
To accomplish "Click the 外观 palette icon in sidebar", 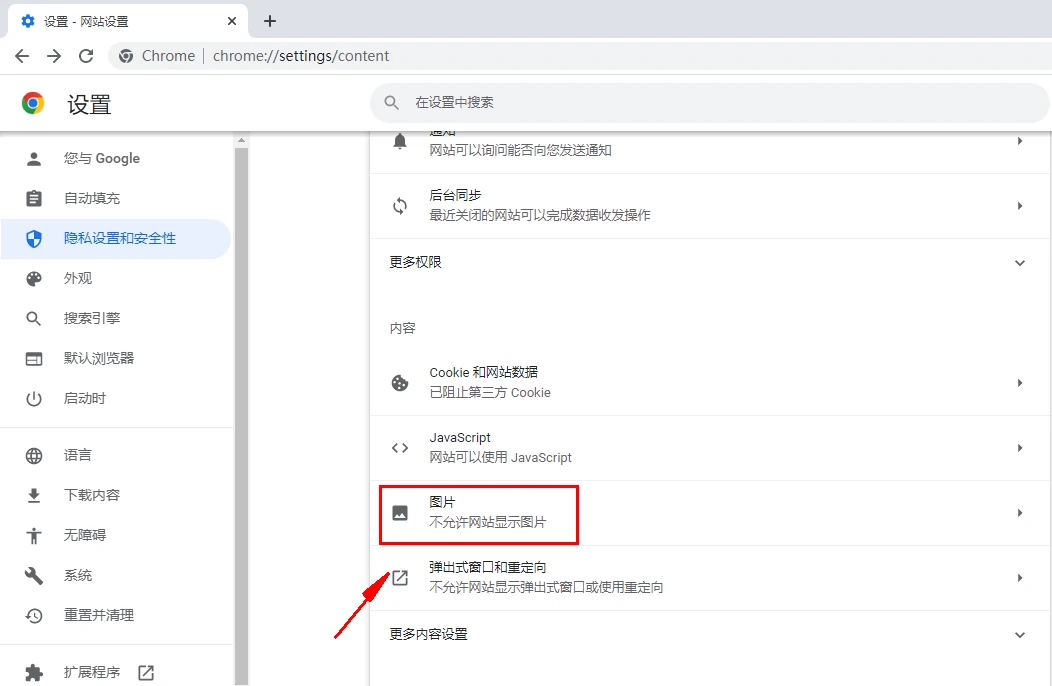I will click(36, 278).
